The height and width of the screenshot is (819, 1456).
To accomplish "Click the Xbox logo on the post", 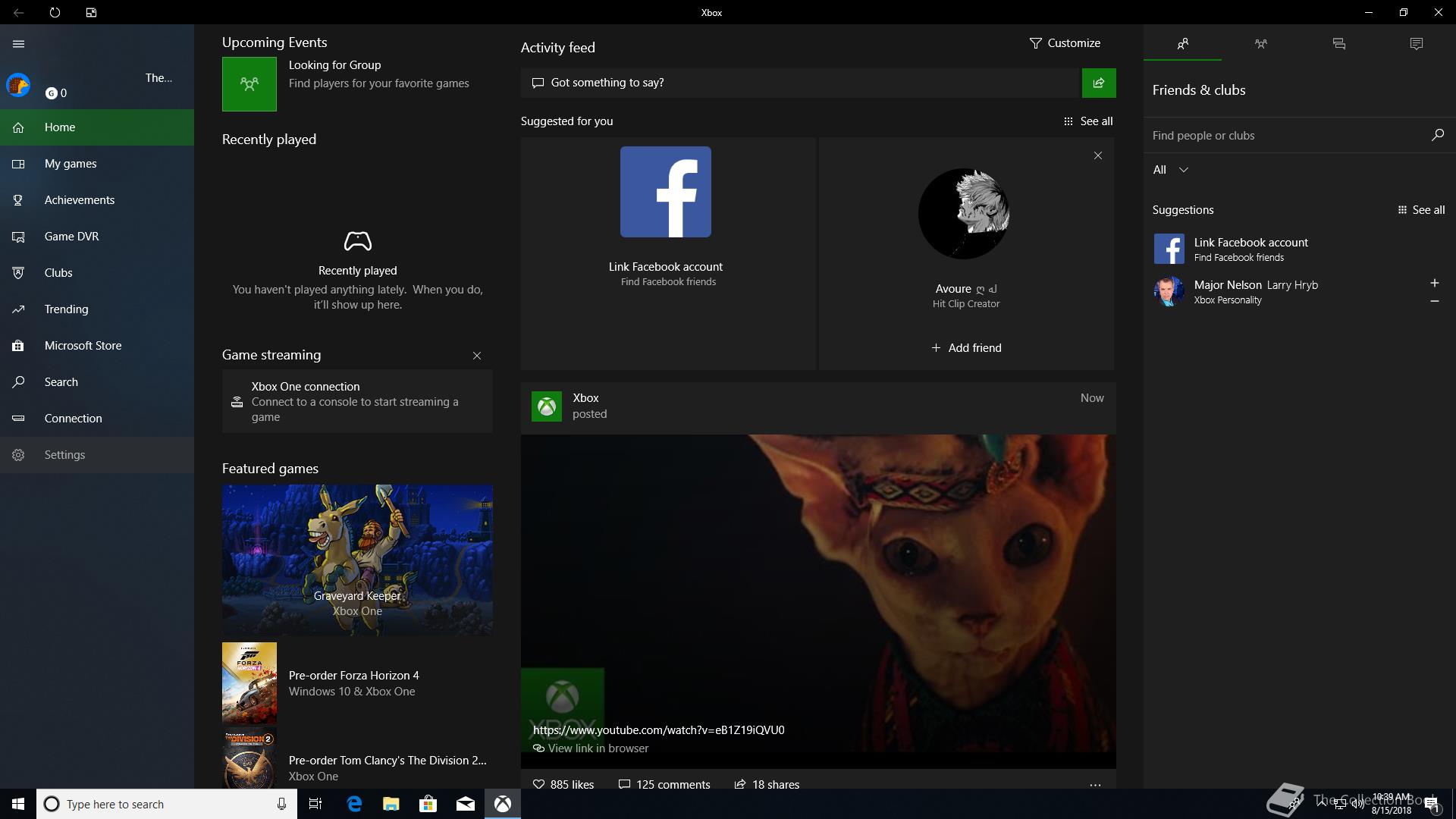I will (x=547, y=406).
